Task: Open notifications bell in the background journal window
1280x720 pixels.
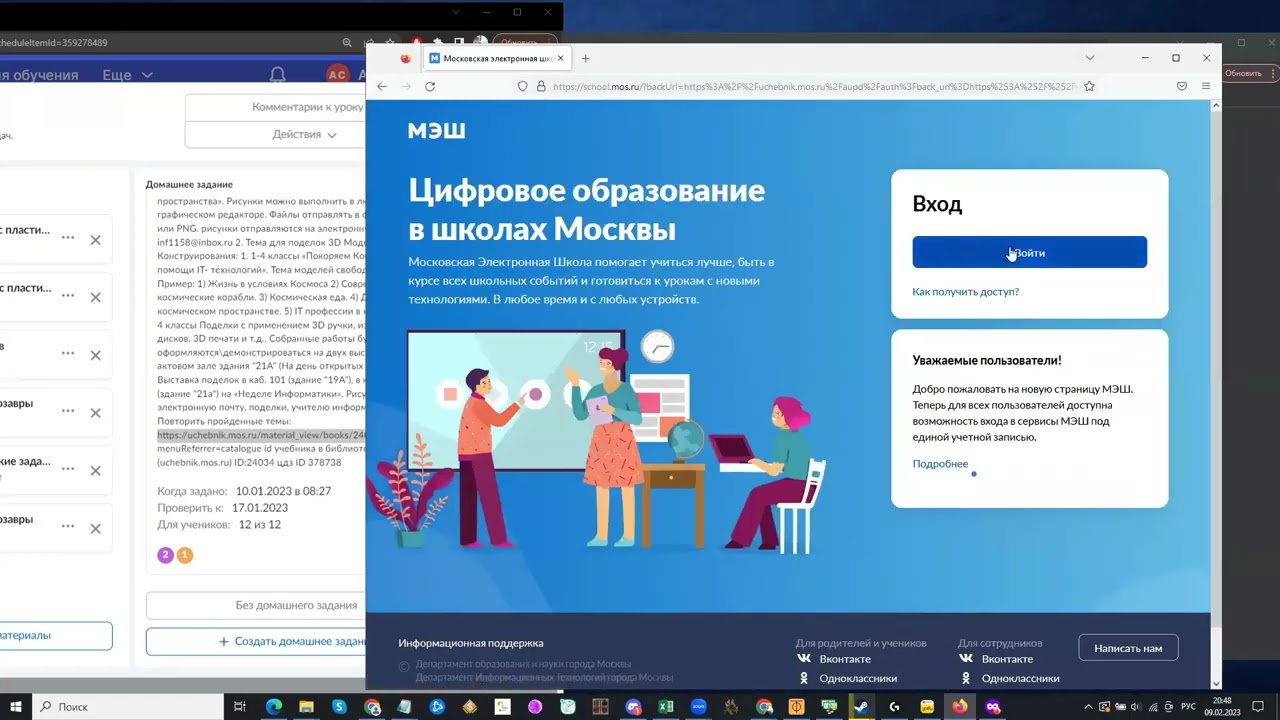Action: click(x=278, y=75)
